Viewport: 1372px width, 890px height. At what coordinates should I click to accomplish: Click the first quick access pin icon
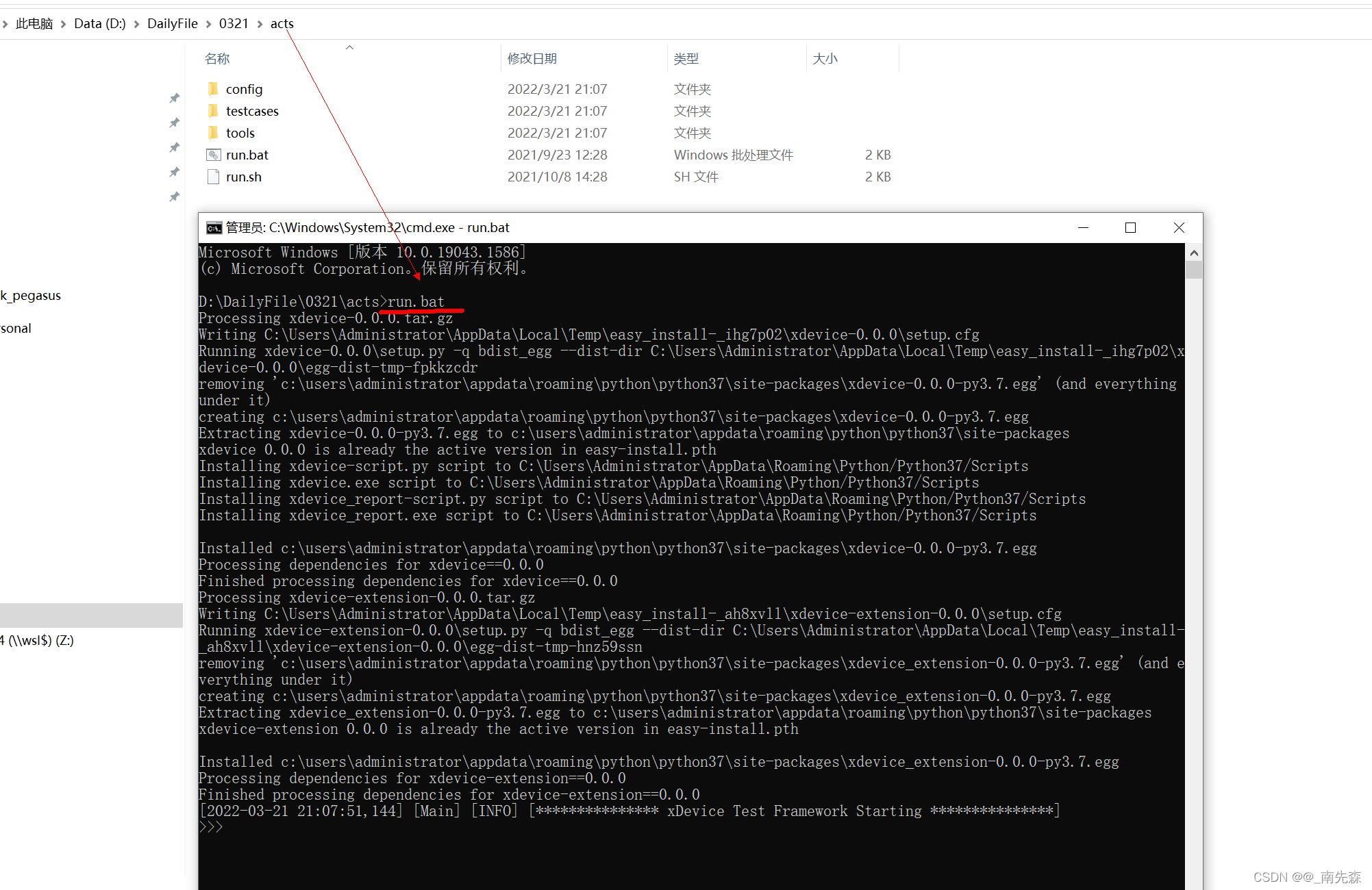pyautogui.click(x=175, y=98)
